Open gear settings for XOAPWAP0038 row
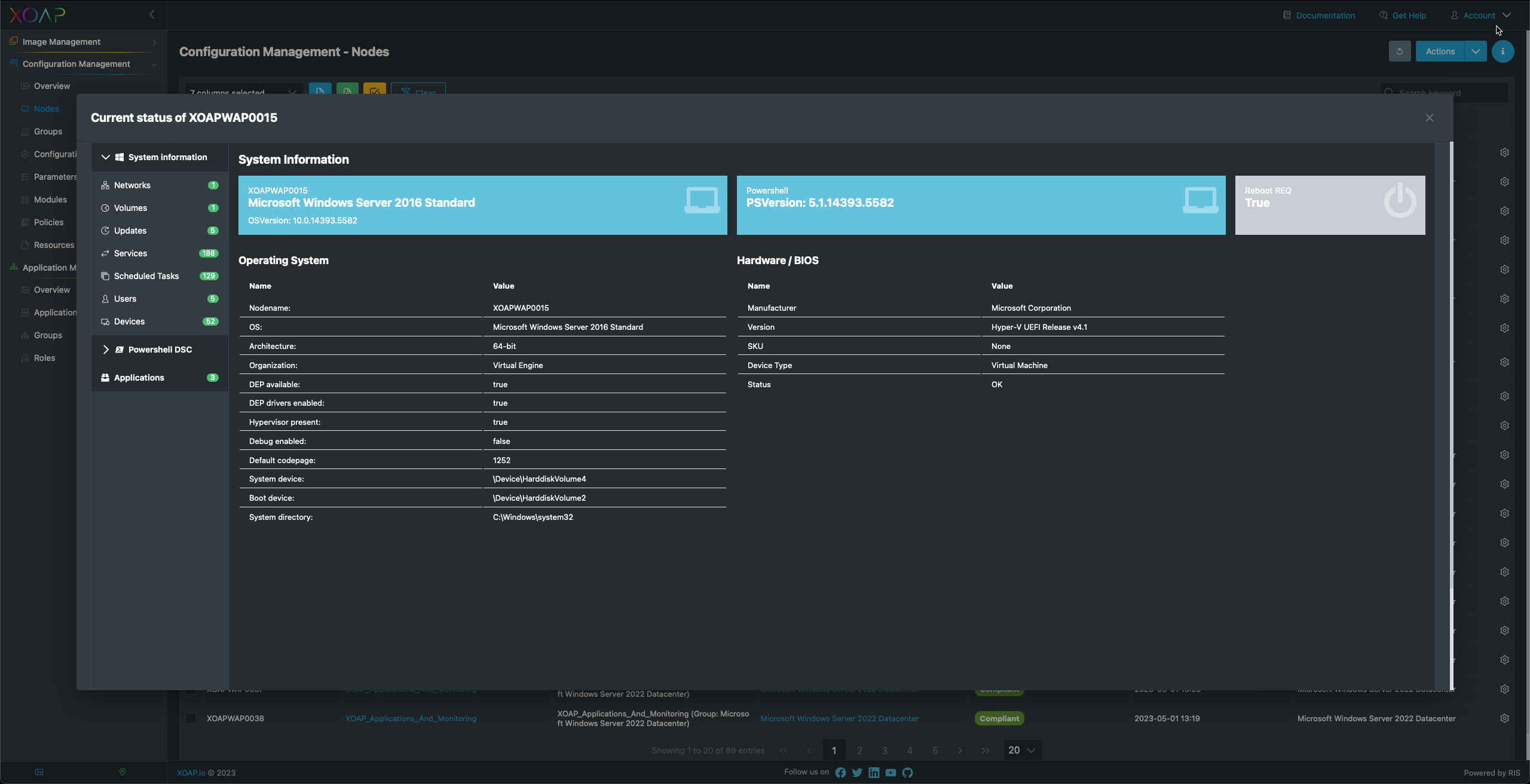The width and height of the screenshot is (1530, 784). [1504, 718]
